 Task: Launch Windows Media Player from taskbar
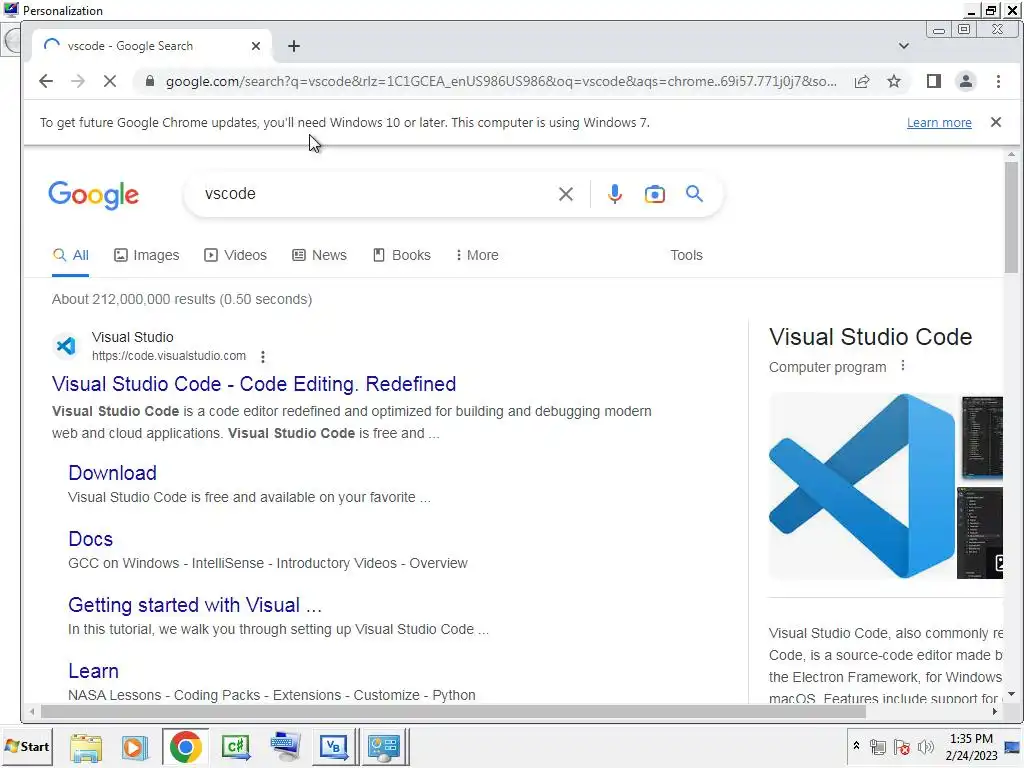point(134,747)
